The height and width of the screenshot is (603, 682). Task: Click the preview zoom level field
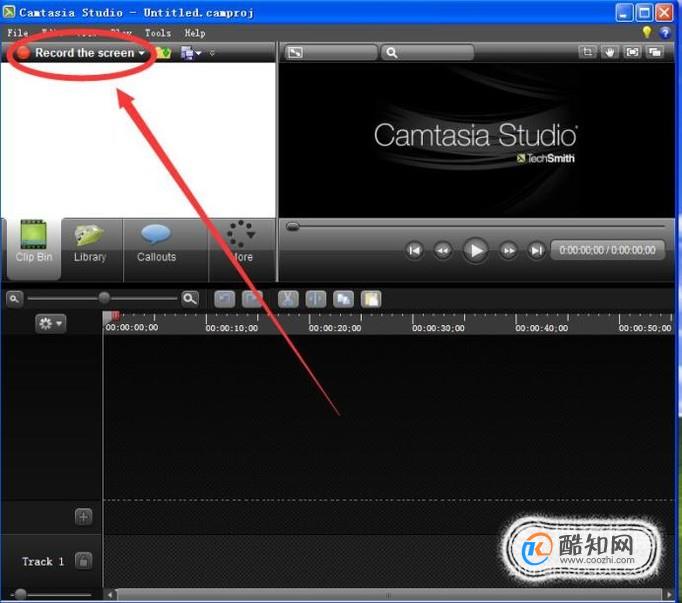(428, 53)
